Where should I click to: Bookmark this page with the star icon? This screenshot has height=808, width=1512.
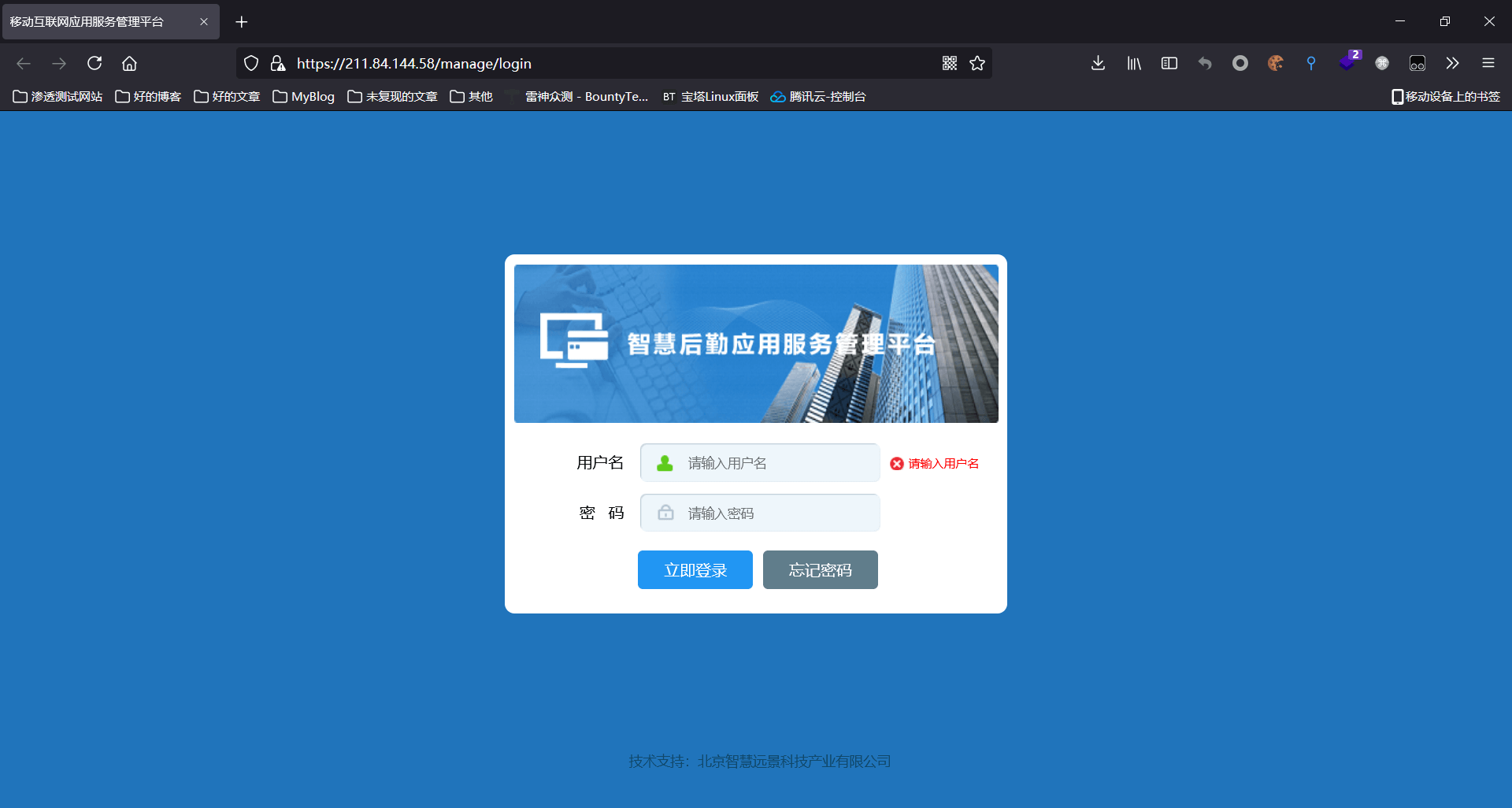[977, 63]
